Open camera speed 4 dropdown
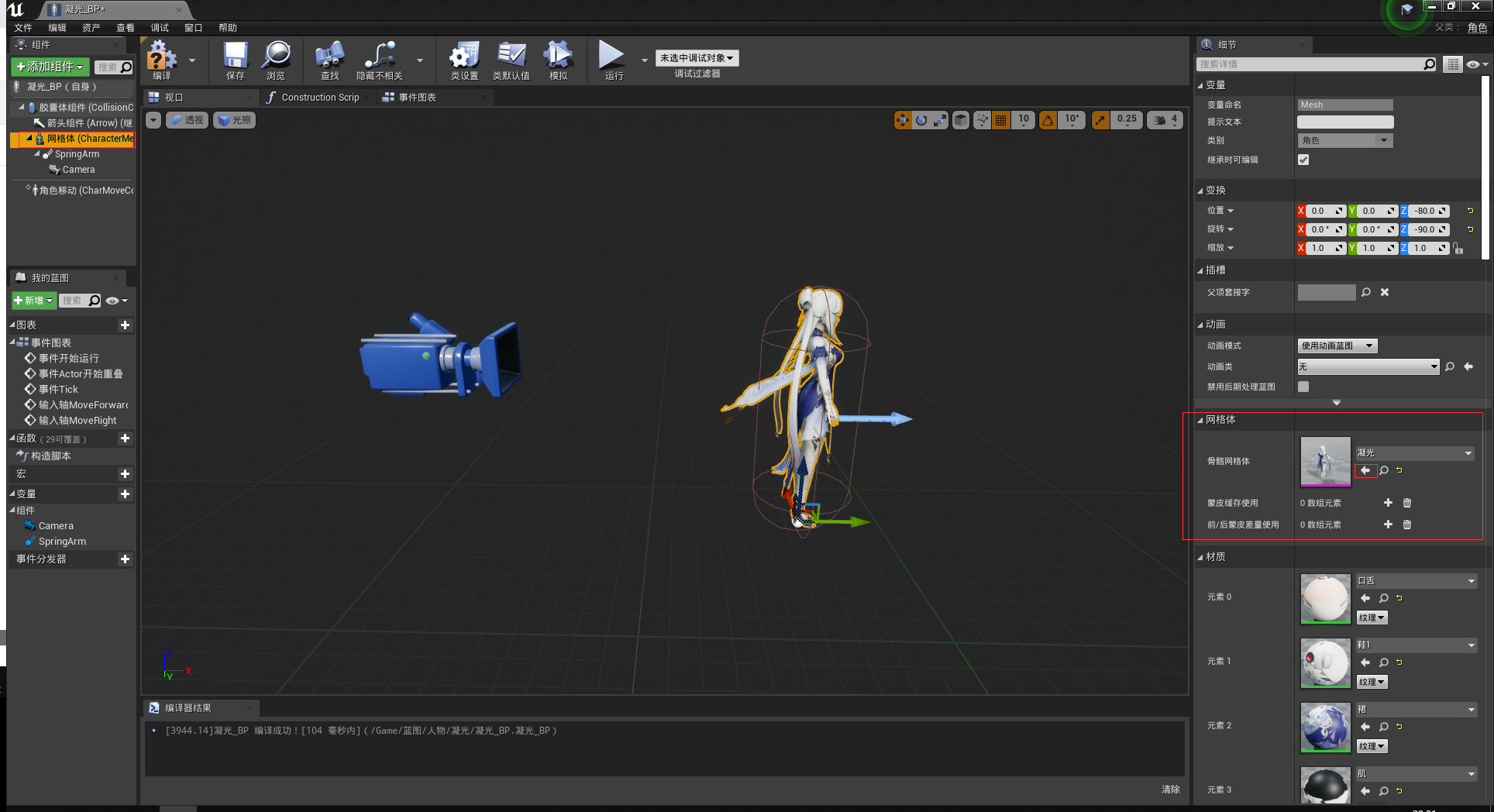1494x812 pixels. [1165, 120]
